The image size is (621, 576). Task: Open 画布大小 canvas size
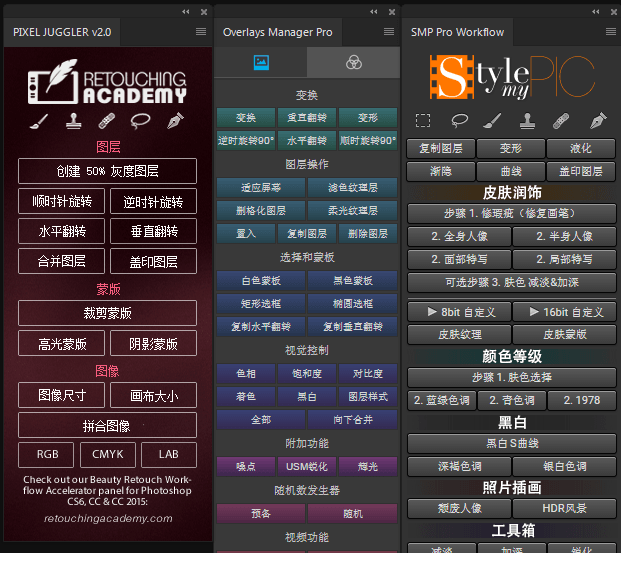[153, 395]
